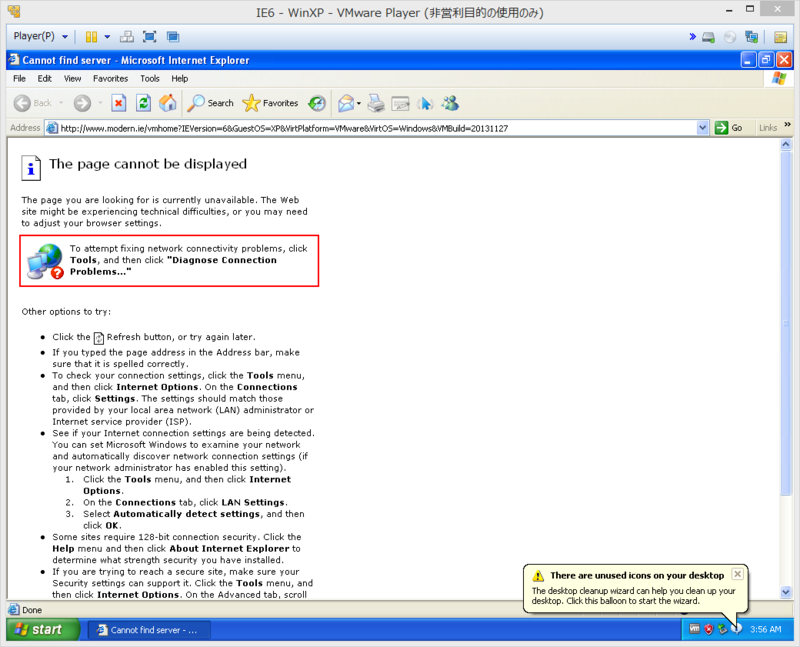Click VMware hard disk device icon
Viewport: 800px width, 647px height.
pos(708,37)
